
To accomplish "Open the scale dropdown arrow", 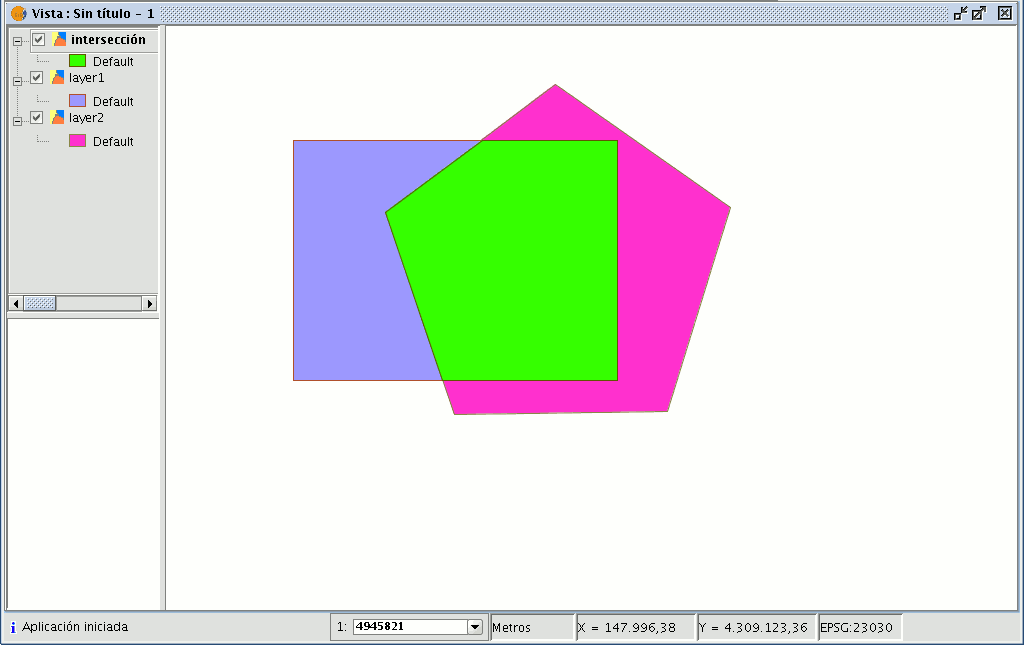I will click(475, 627).
